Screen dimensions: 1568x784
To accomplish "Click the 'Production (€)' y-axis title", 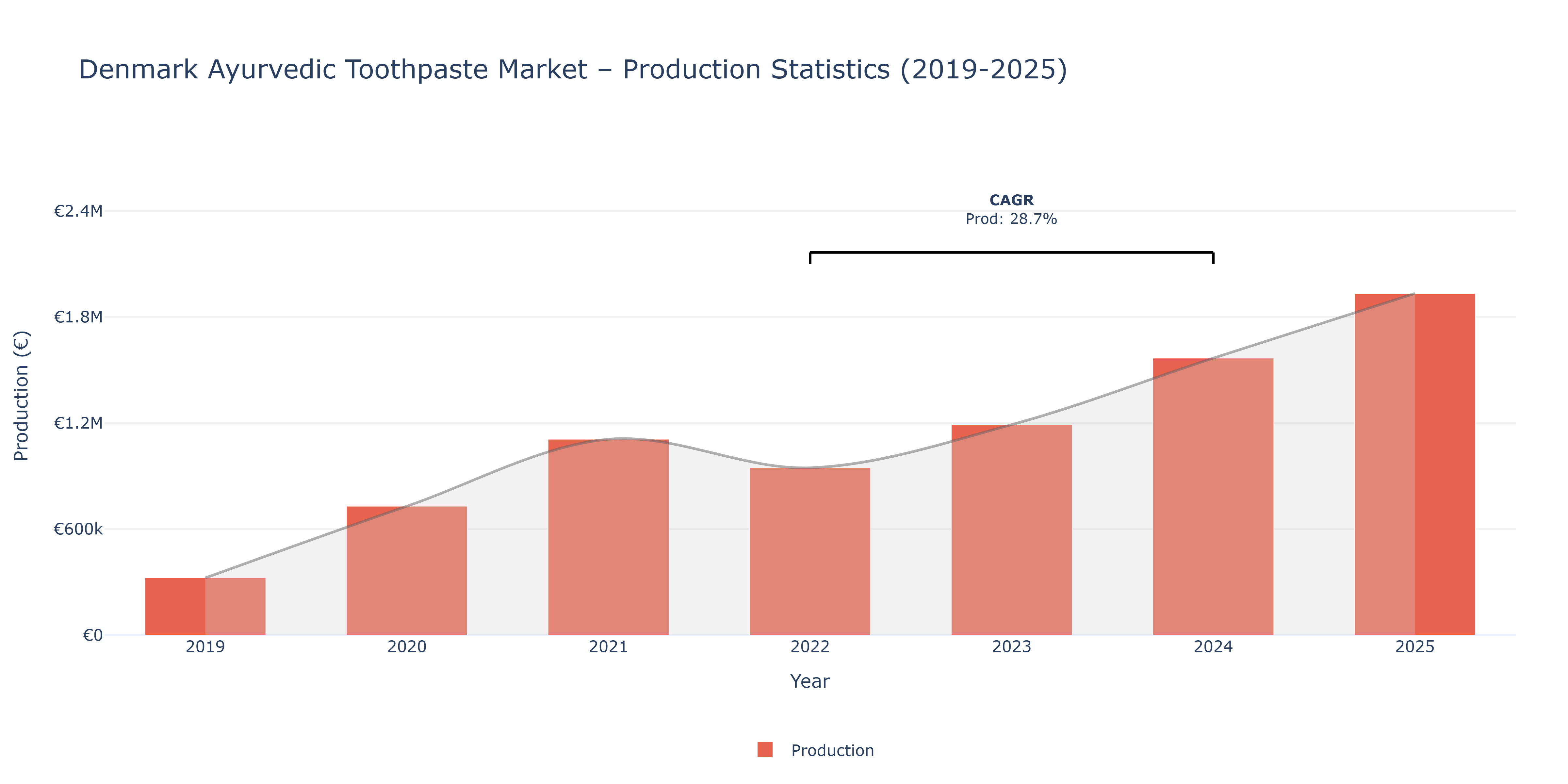I will tap(21, 396).
